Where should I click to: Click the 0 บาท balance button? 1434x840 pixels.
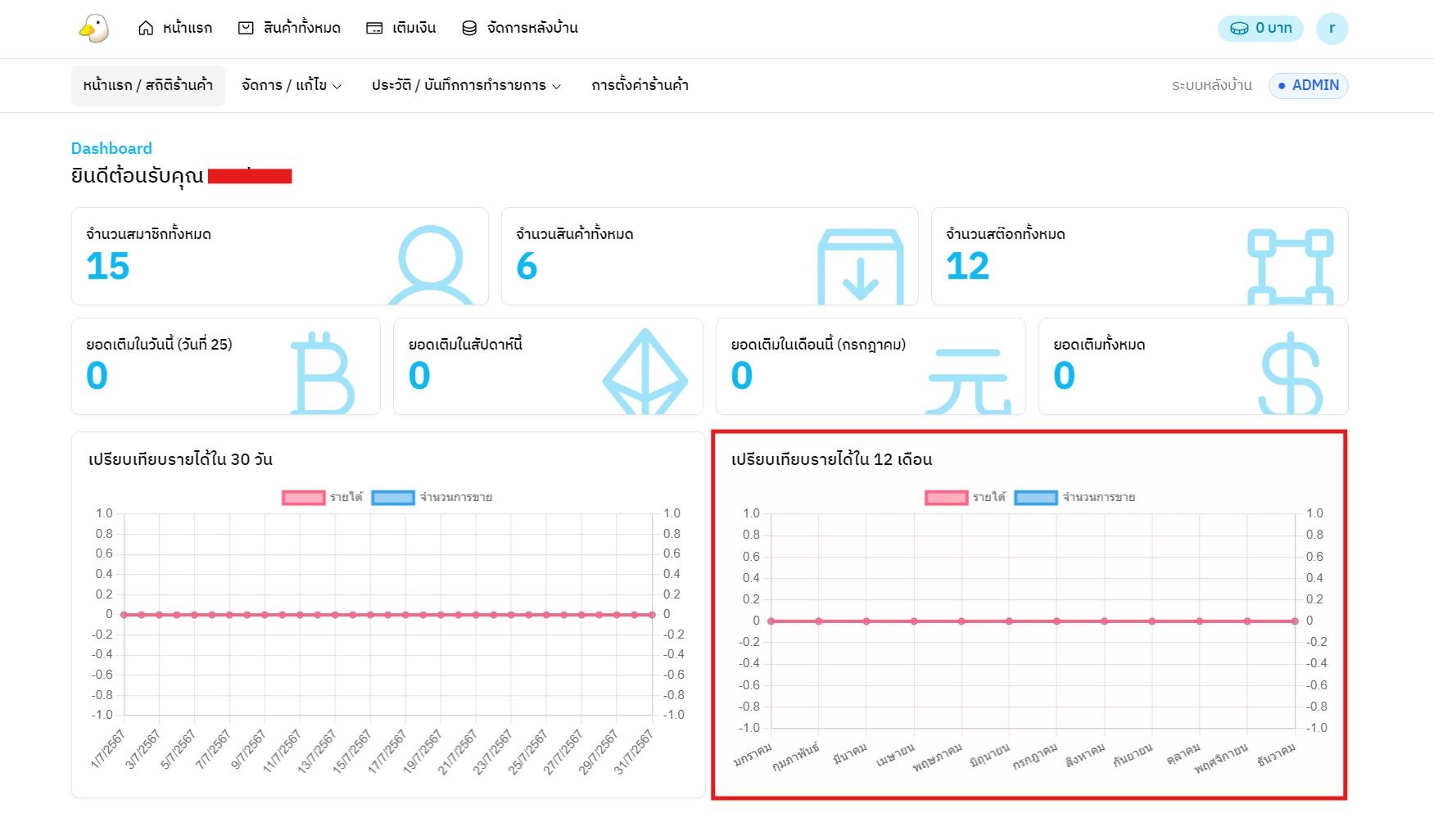click(x=1260, y=29)
